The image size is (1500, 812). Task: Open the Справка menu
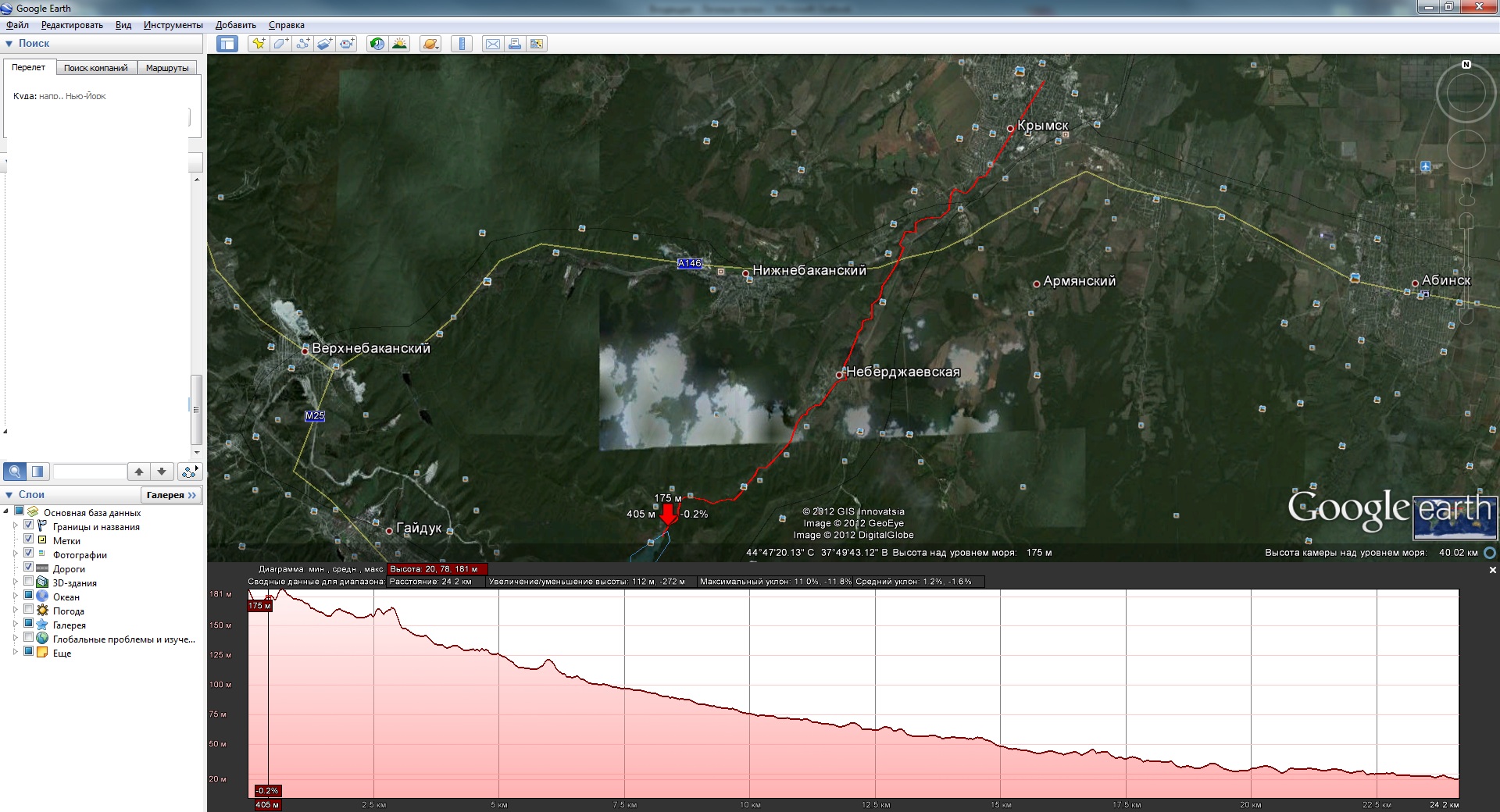pyautogui.click(x=287, y=25)
